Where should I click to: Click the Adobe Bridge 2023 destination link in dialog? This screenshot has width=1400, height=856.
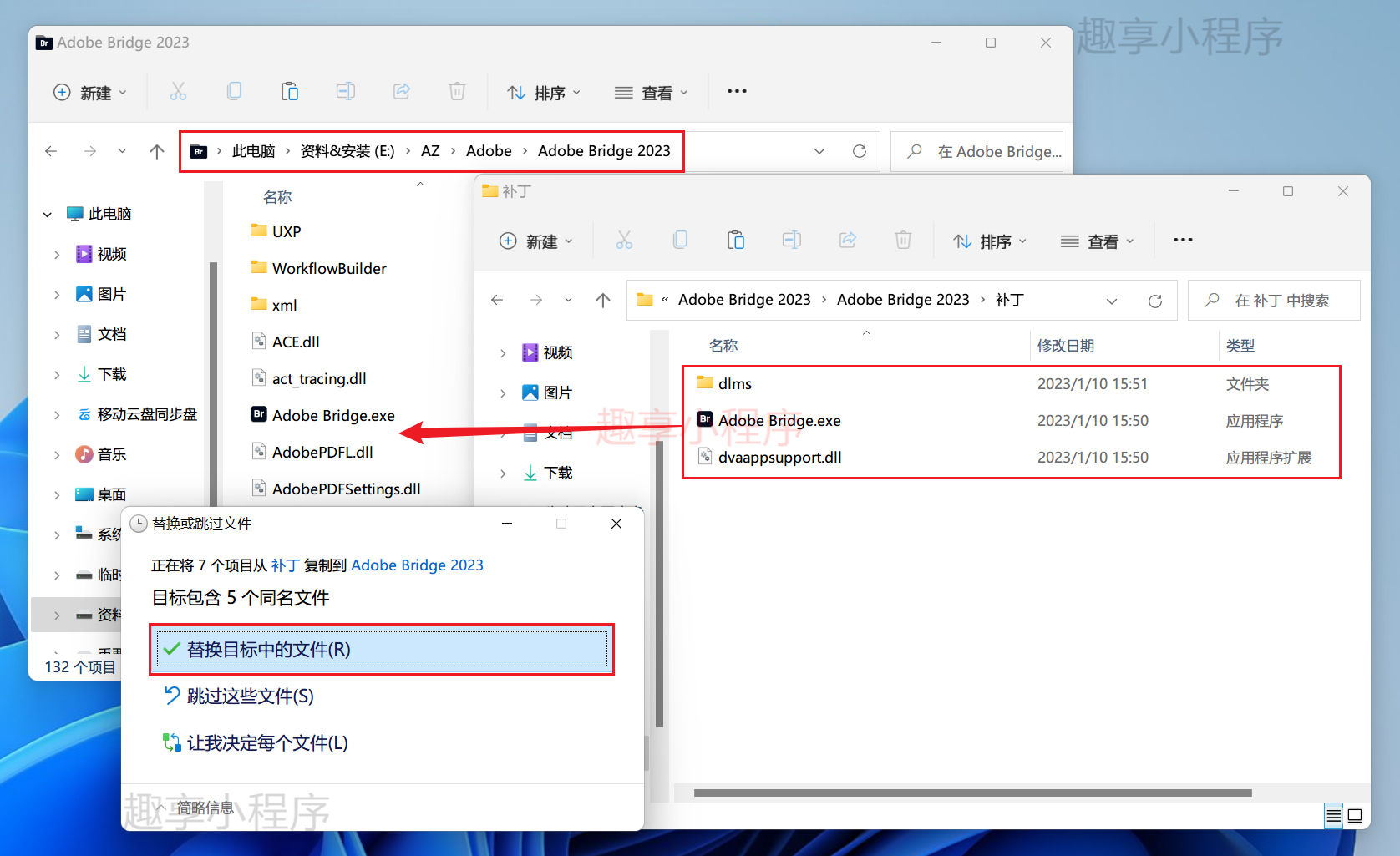[x=417, y=565]
